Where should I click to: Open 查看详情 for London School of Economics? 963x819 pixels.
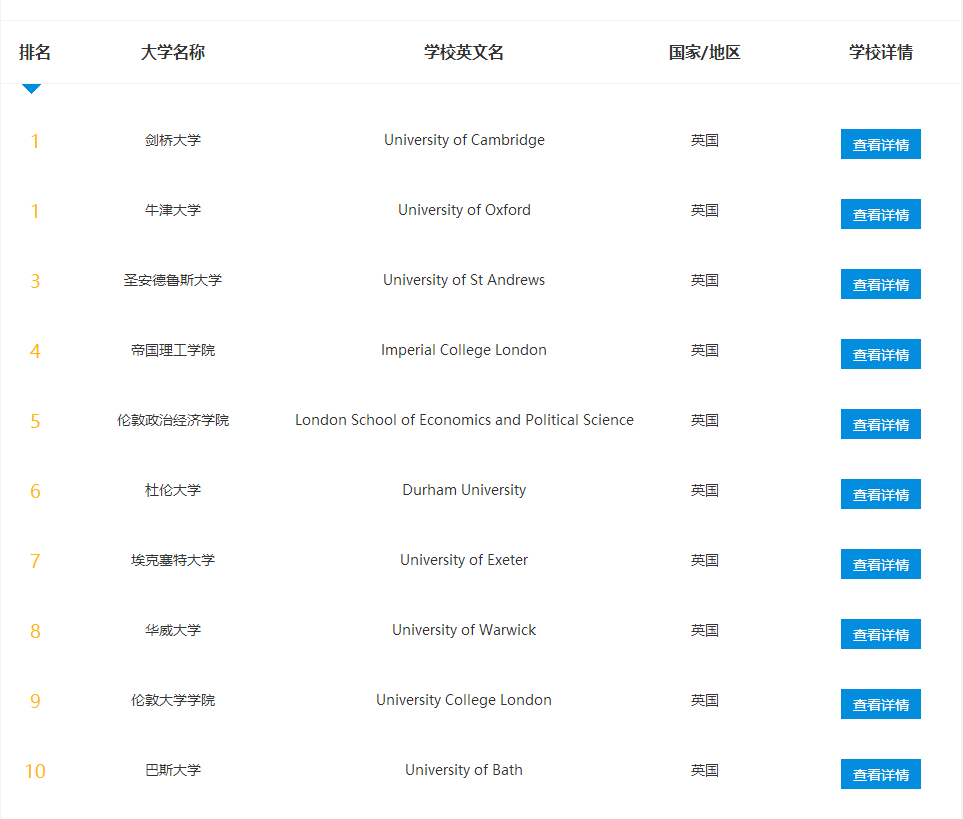click(x=881, y=424)
